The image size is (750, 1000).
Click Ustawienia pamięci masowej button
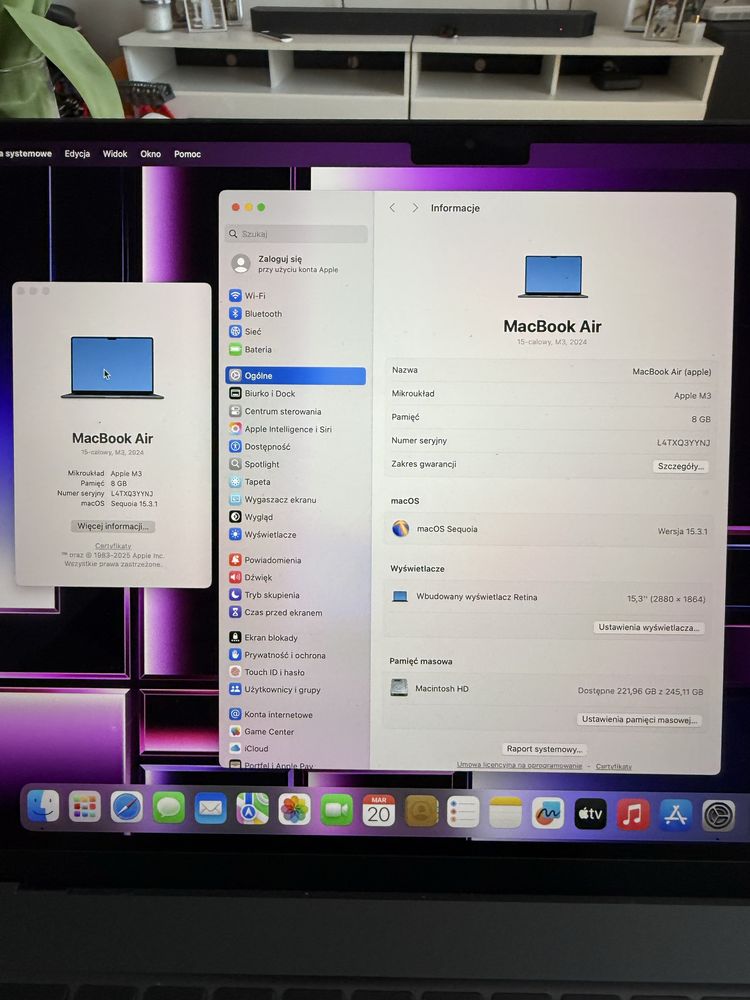639,719
